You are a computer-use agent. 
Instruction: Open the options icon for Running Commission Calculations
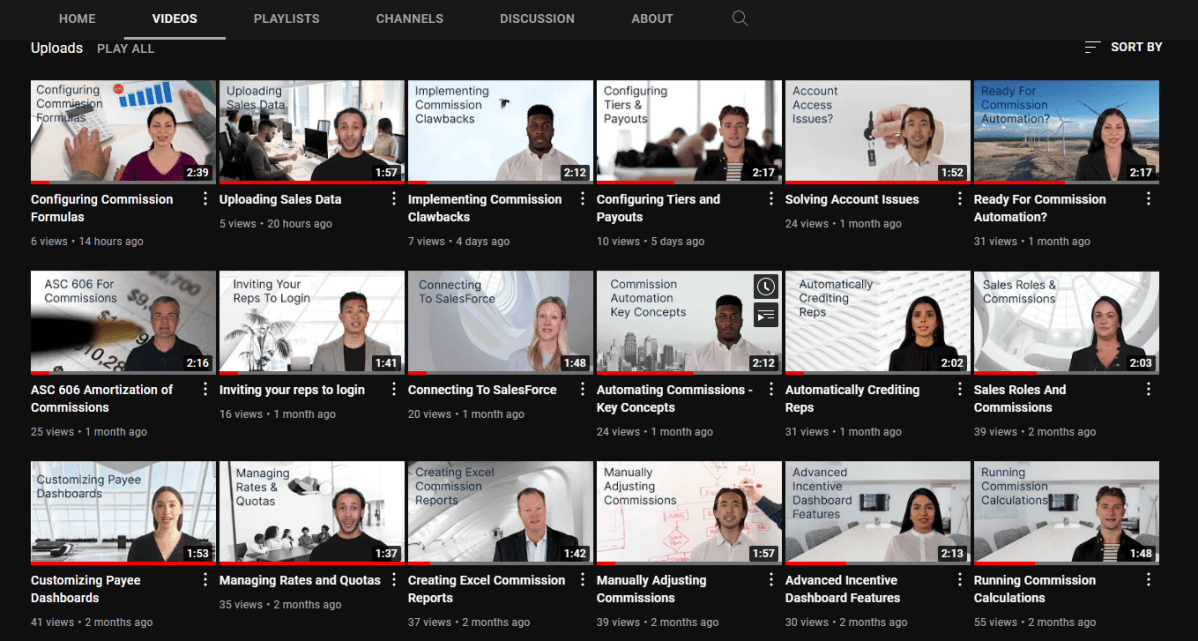coord(1148,579)
